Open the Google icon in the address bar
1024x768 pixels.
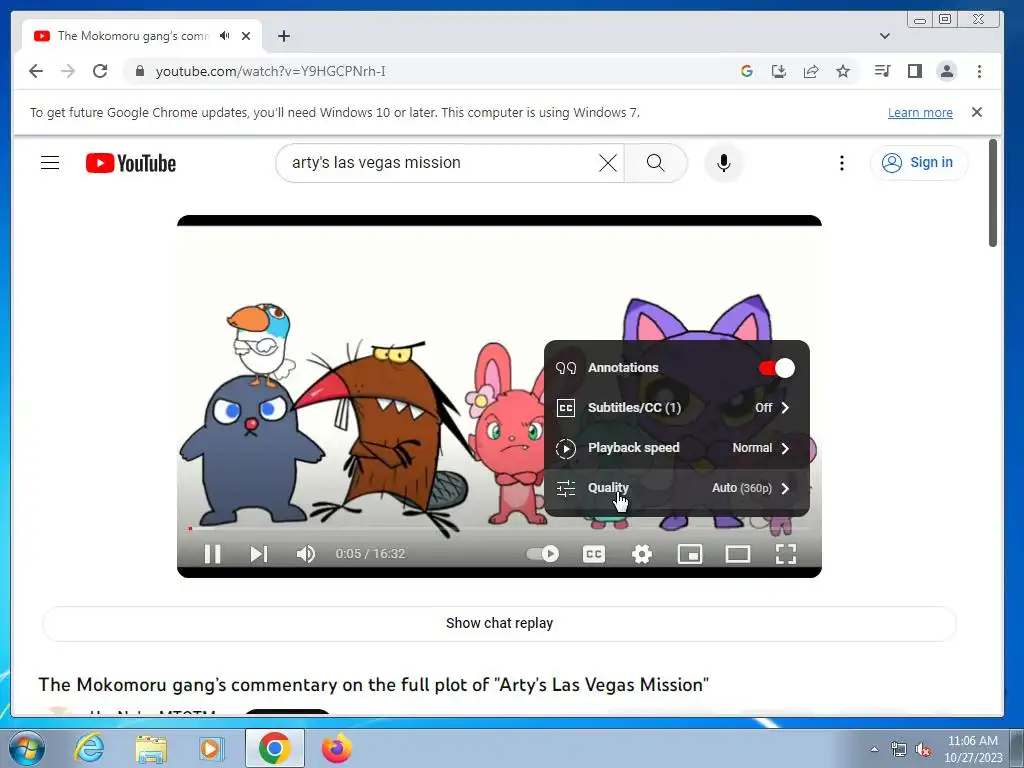(746, 71)
